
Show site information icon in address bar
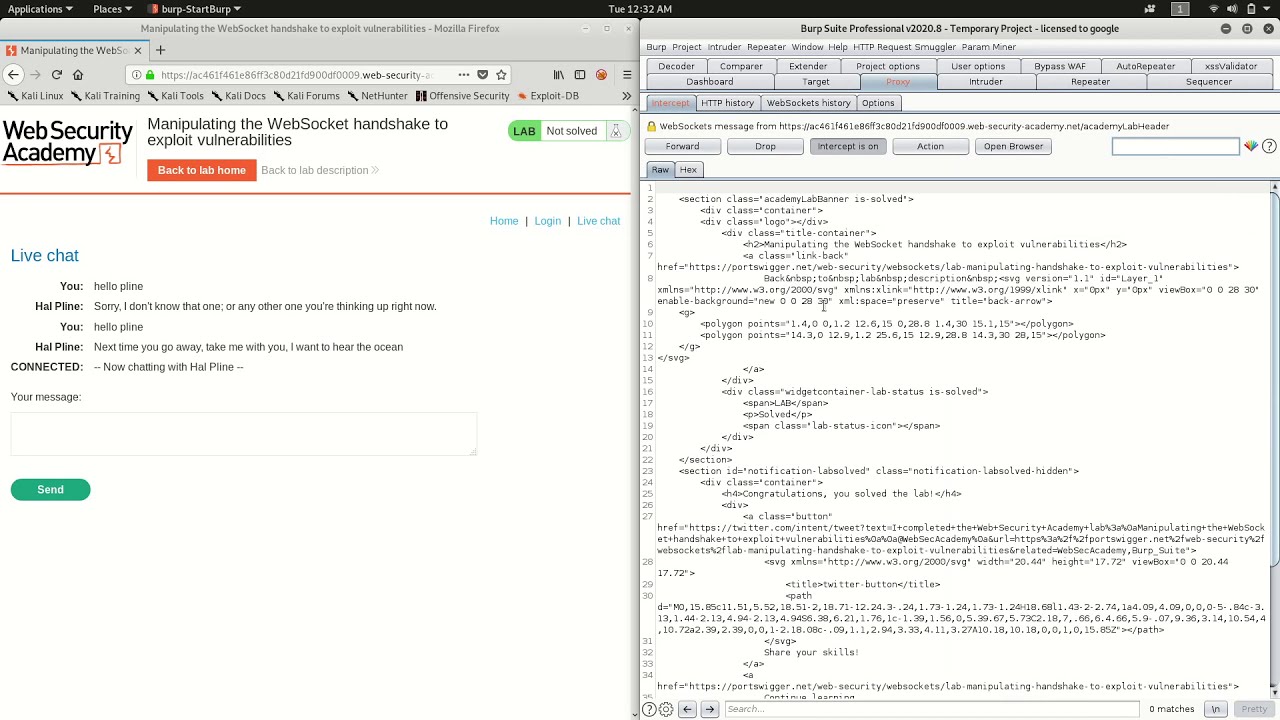click(x=137, y=75)
